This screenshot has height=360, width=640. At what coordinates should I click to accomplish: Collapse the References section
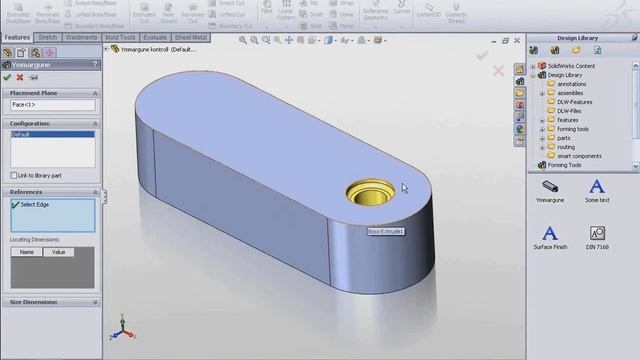(95, 192)
